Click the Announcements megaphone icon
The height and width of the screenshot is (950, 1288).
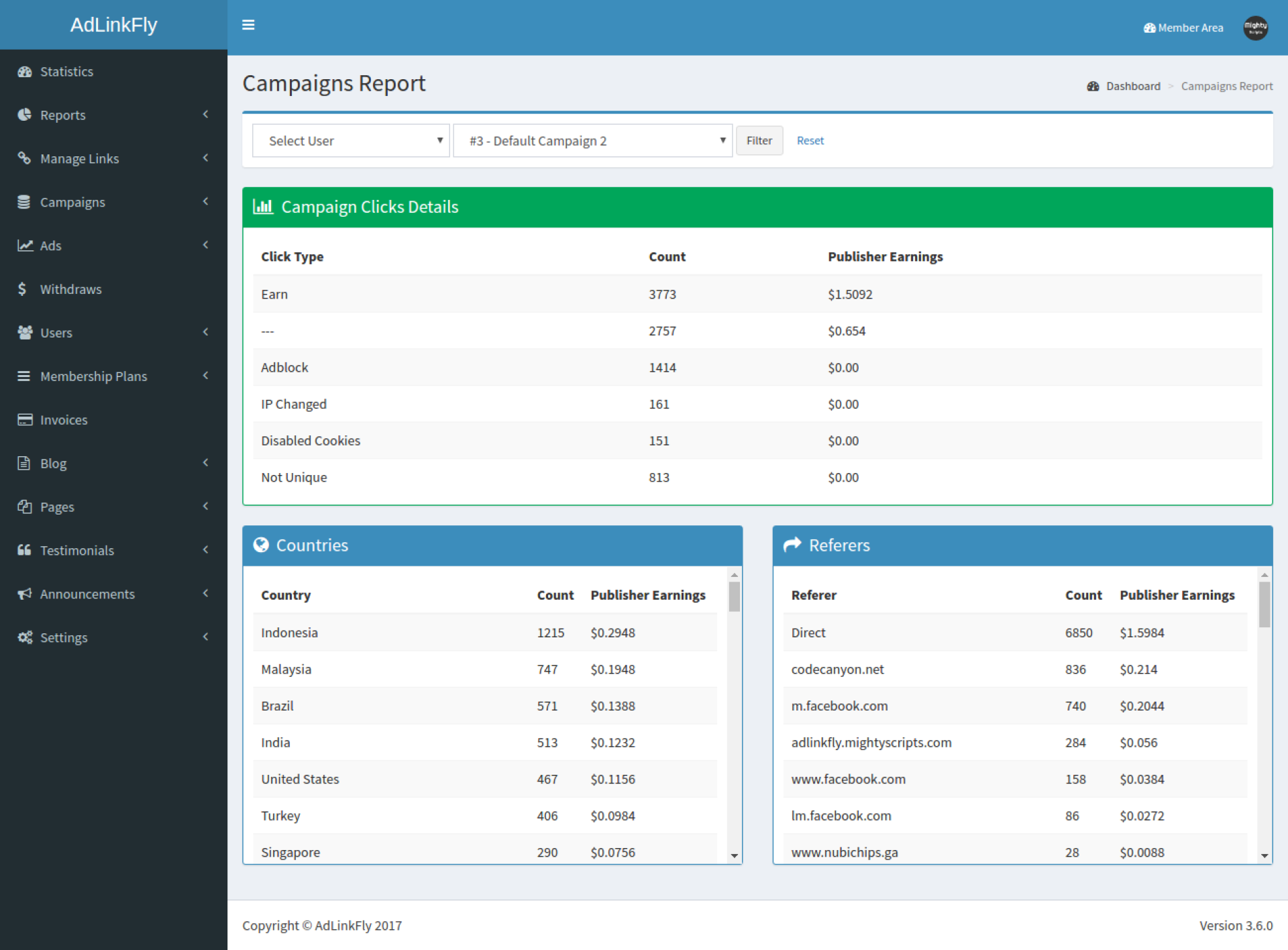click(25, 594)
